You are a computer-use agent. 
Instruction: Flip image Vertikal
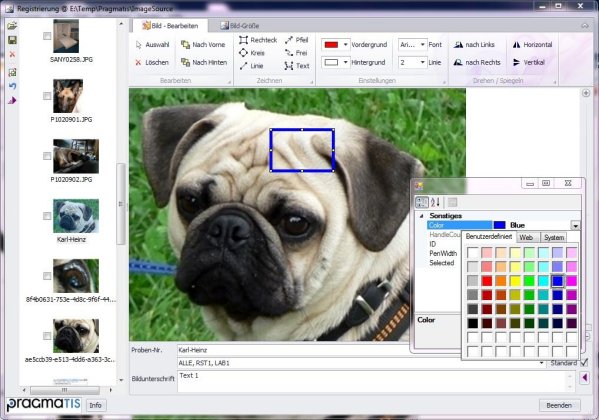coord(528,62)
